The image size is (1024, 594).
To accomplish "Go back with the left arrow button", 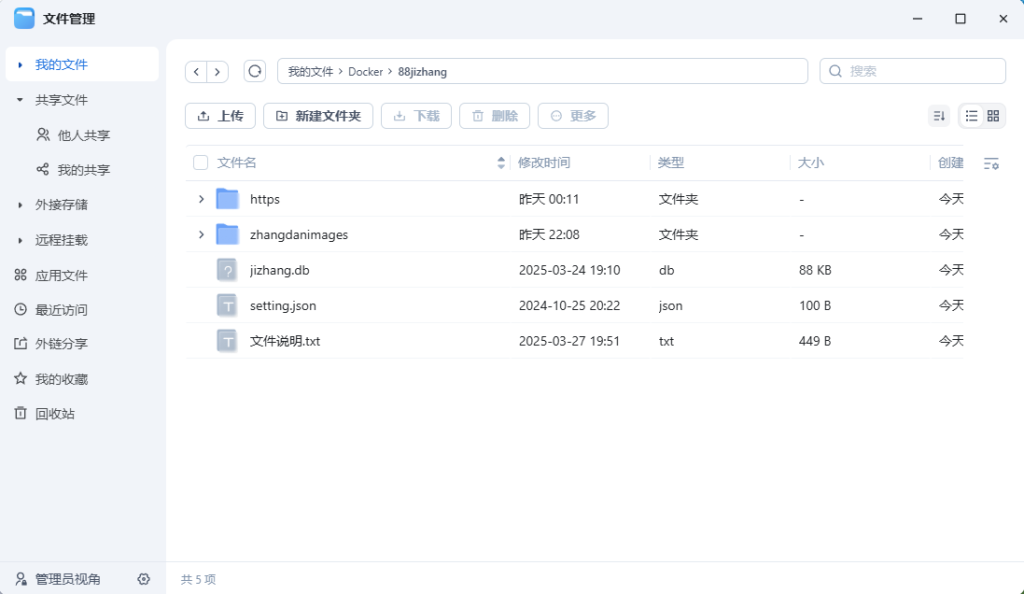I will [x=196, y=71].
